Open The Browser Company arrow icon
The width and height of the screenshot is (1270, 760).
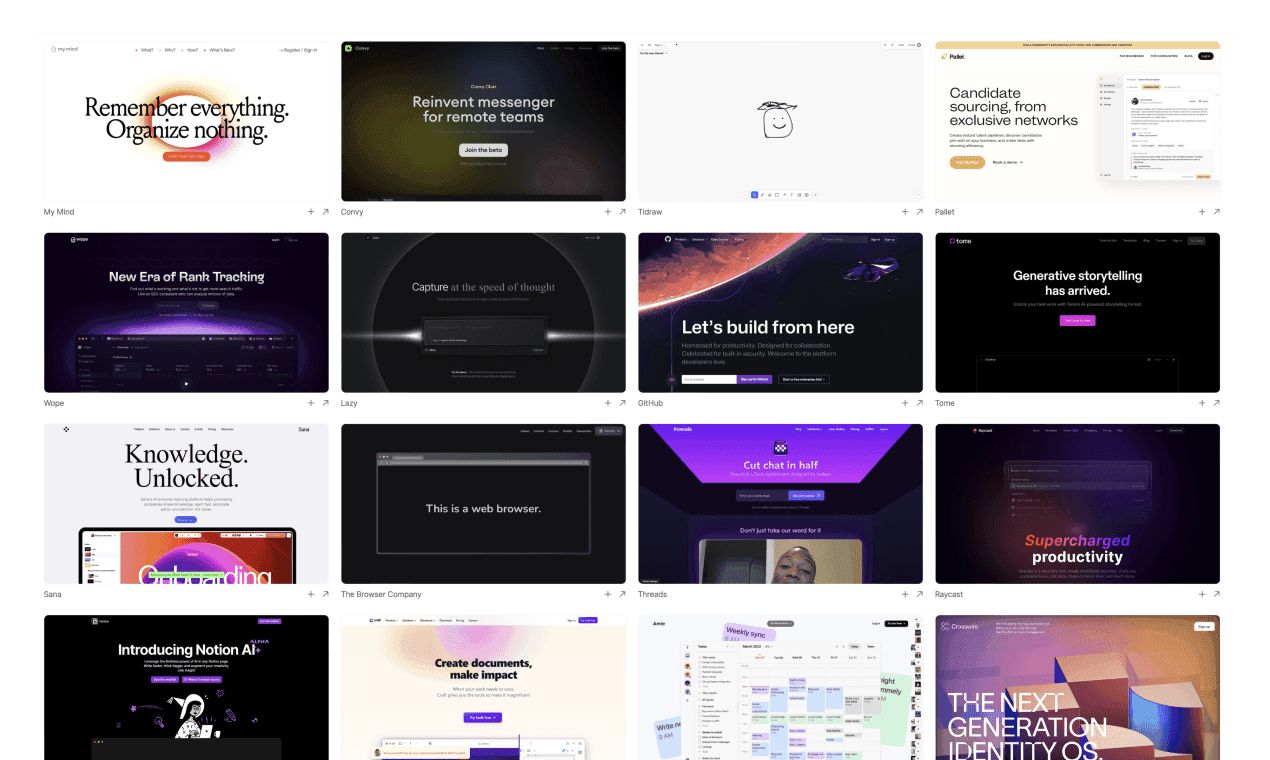(622, 594)
